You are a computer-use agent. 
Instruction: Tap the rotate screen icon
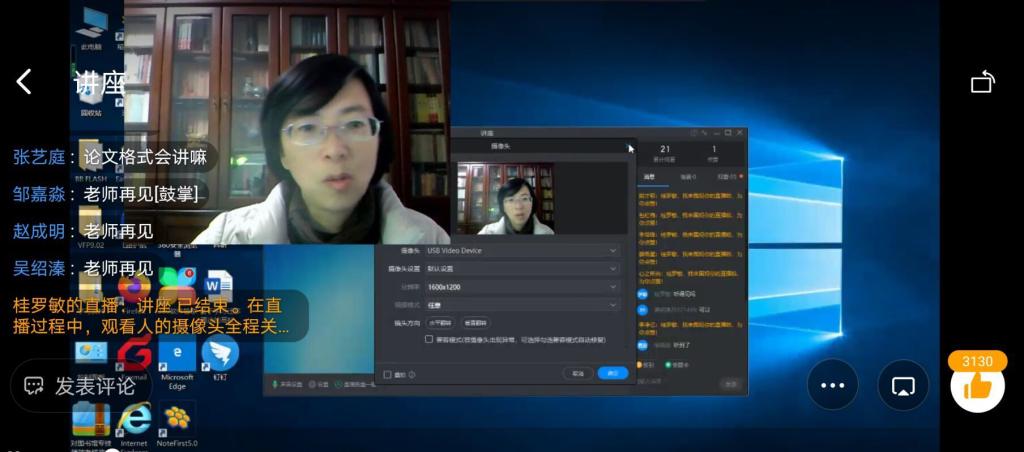[x=982, y=82]
